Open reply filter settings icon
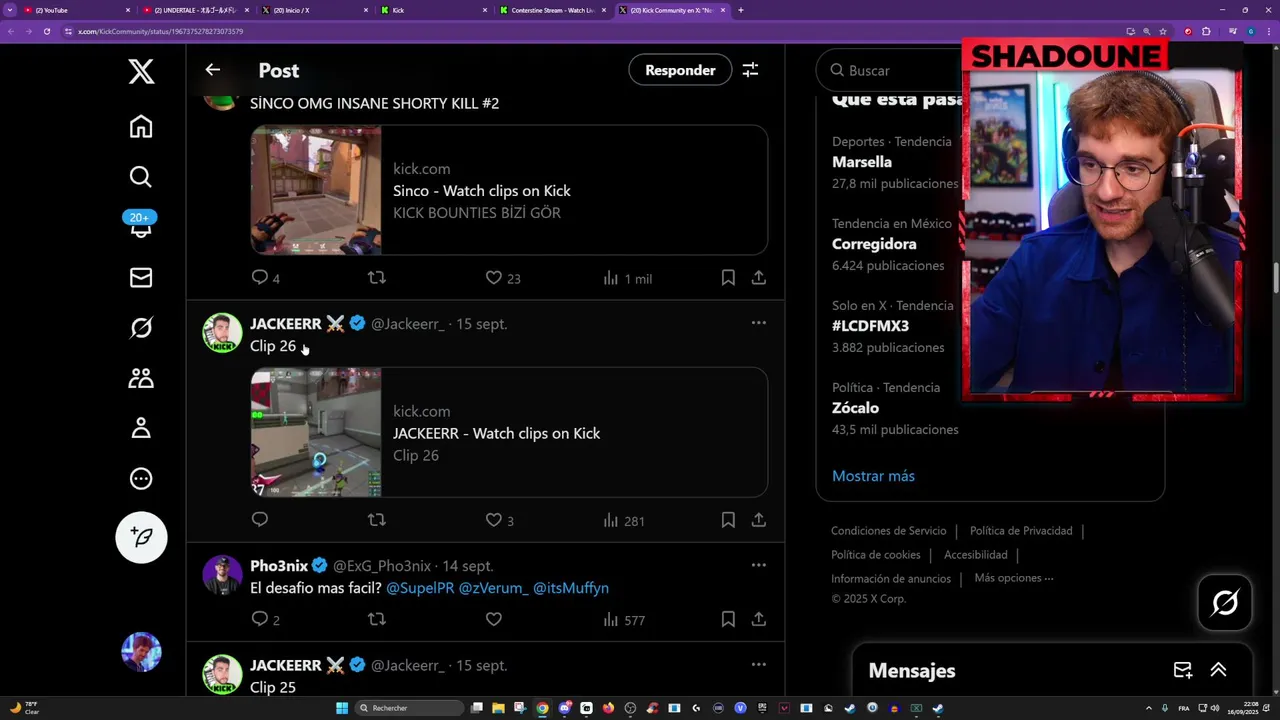1280x720 pixels. coord(750,70)
